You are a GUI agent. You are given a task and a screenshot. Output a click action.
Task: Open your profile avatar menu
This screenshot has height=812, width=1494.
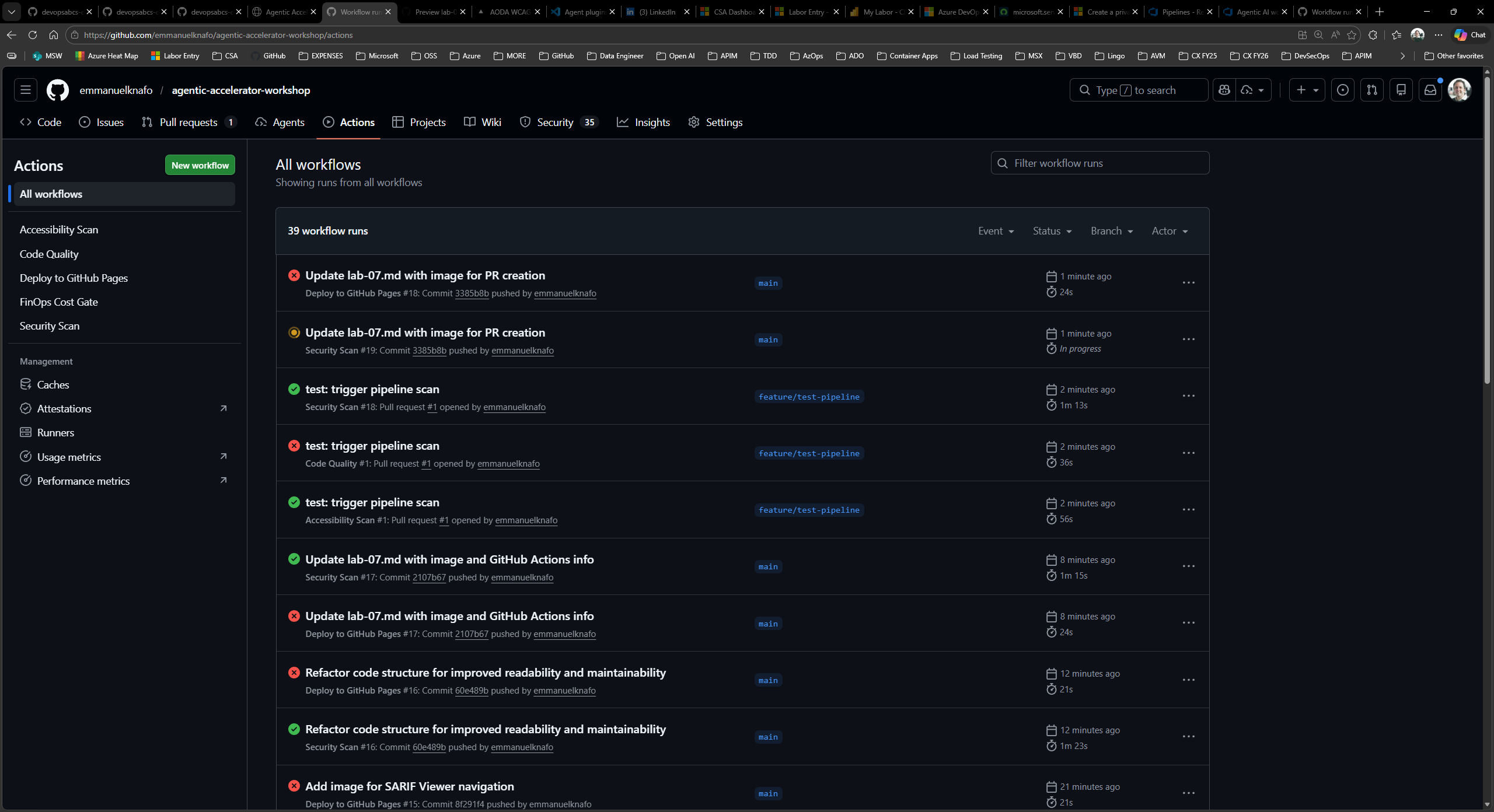click(x=1460, y=90)
